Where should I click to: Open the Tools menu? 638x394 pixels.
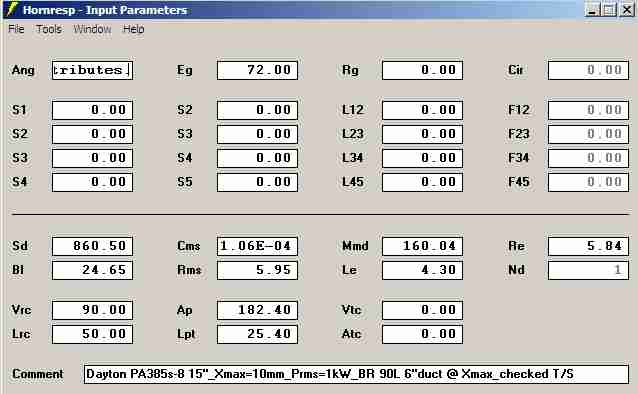coord(49,29)
